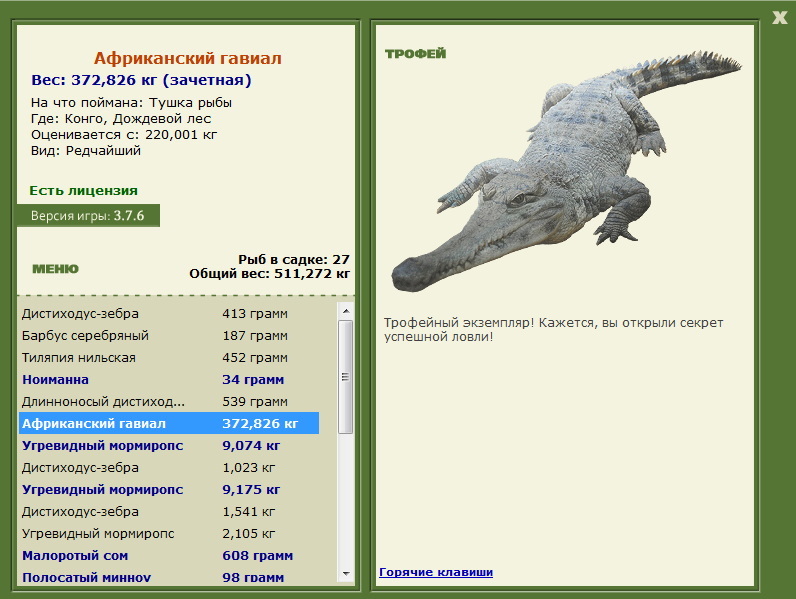Click the fish list scrollbar thumb
The height and width of the screenshot is (599, 796).
[346, 377]
